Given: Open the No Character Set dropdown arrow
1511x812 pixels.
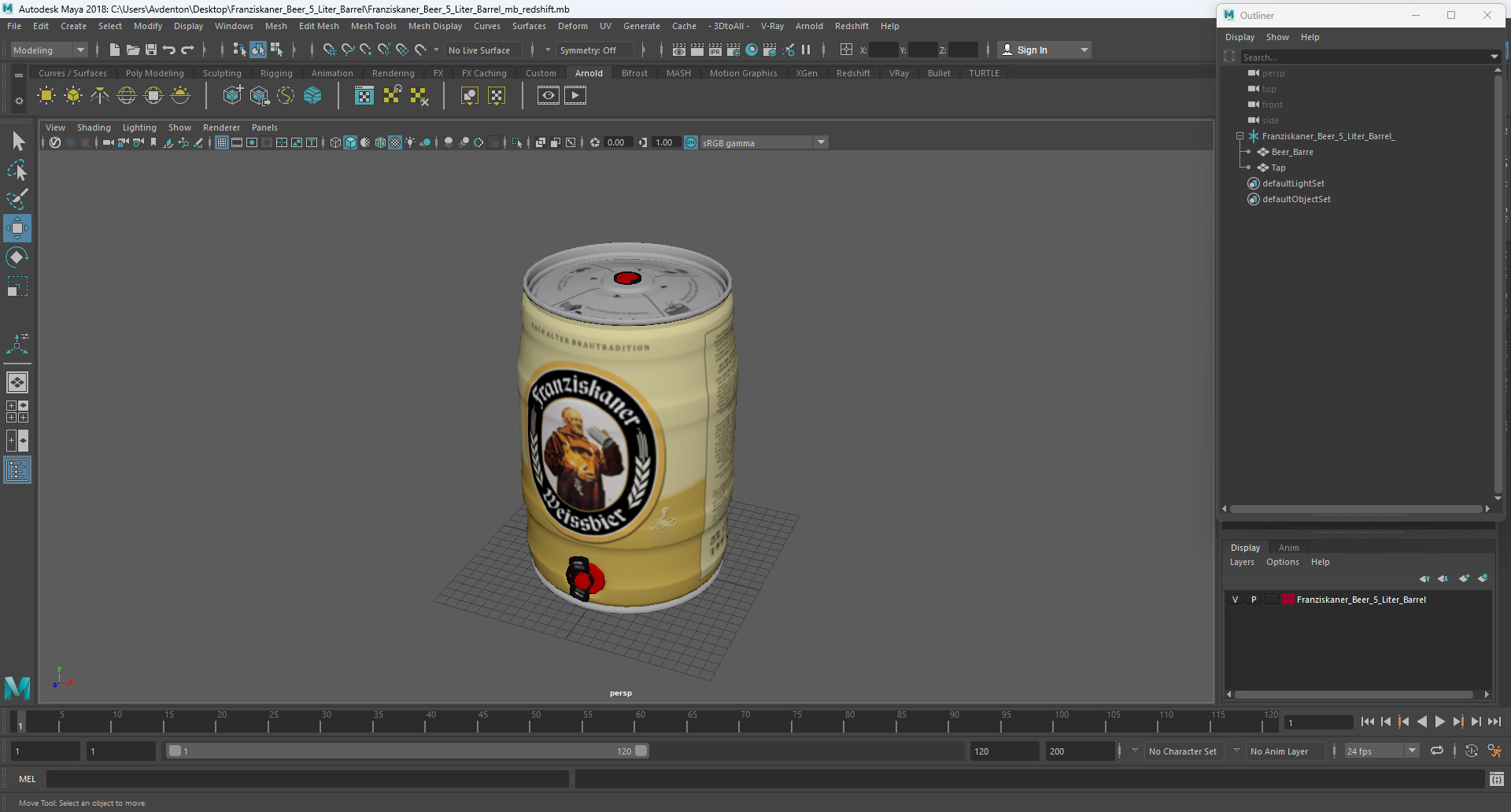Looking at the screenshot, I should 1135,751.
